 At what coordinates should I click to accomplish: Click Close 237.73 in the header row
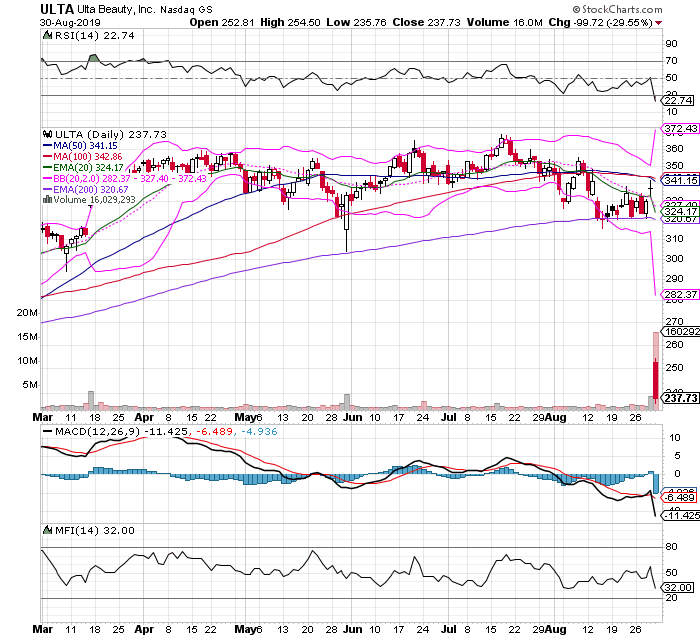point(426,22)
